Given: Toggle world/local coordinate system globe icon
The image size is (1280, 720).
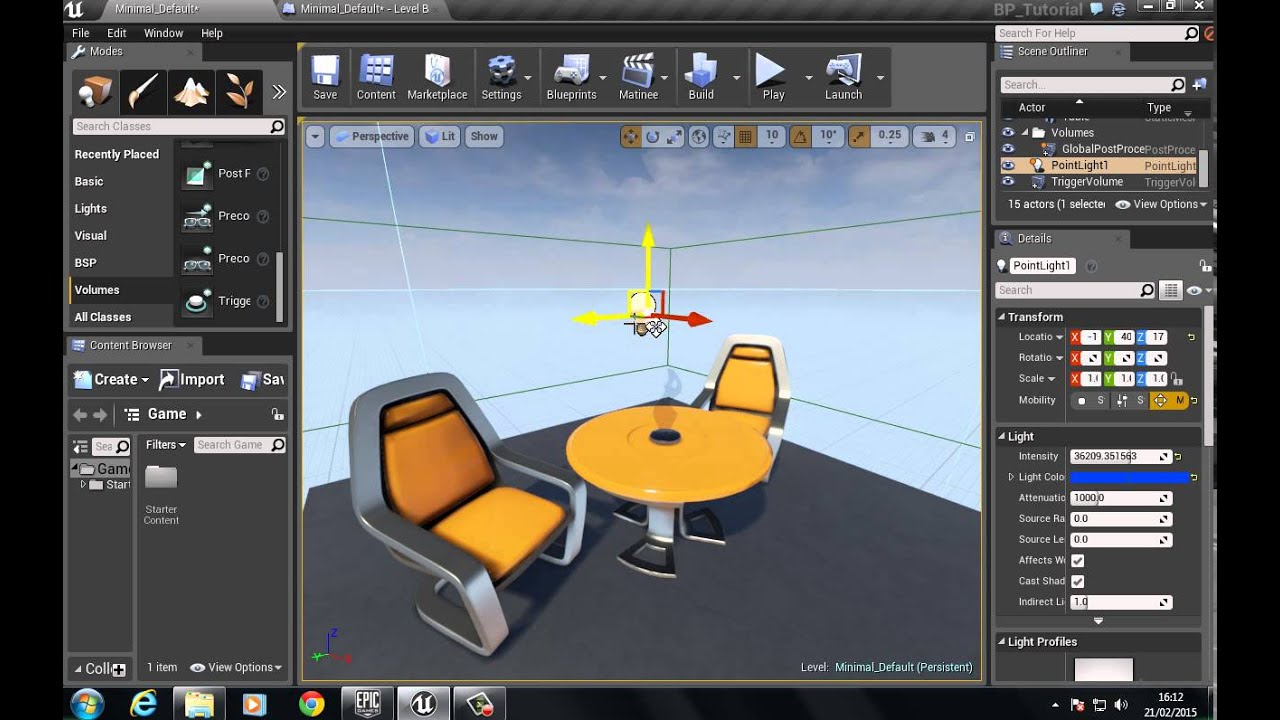Looking at the screenshot, I should (x=699, y=136).
